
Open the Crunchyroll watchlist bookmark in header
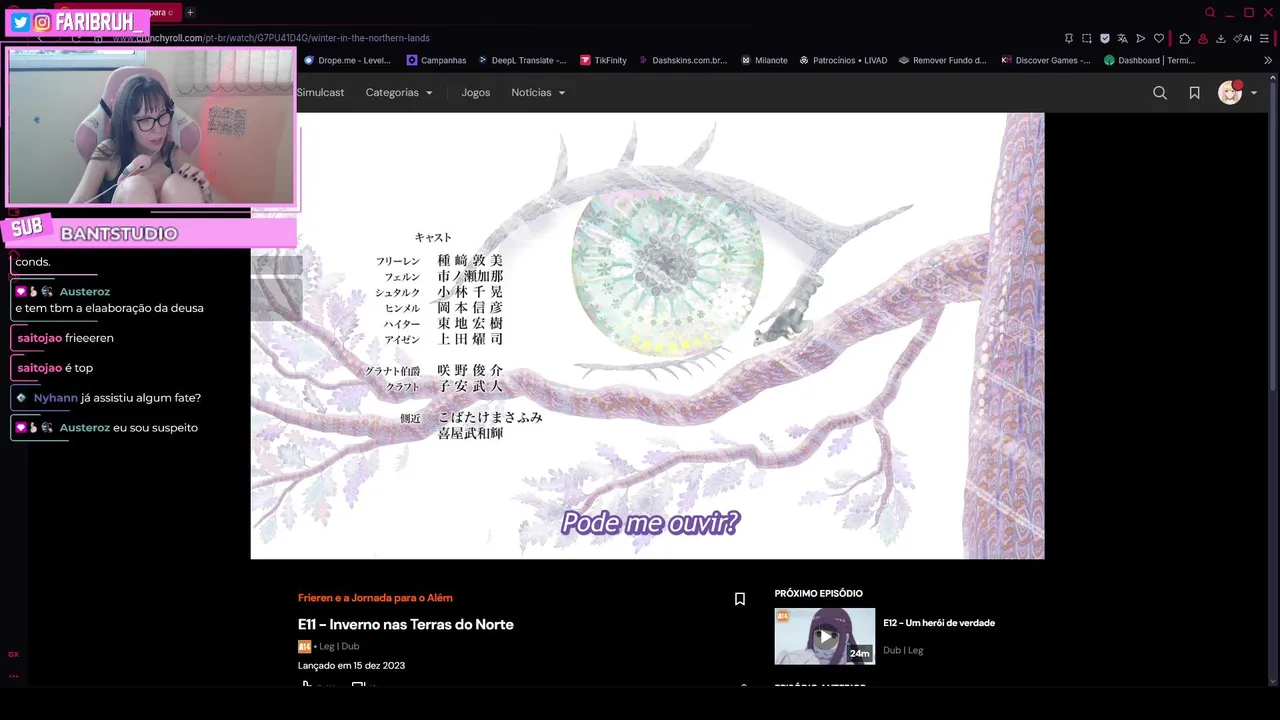[1194, 92]
